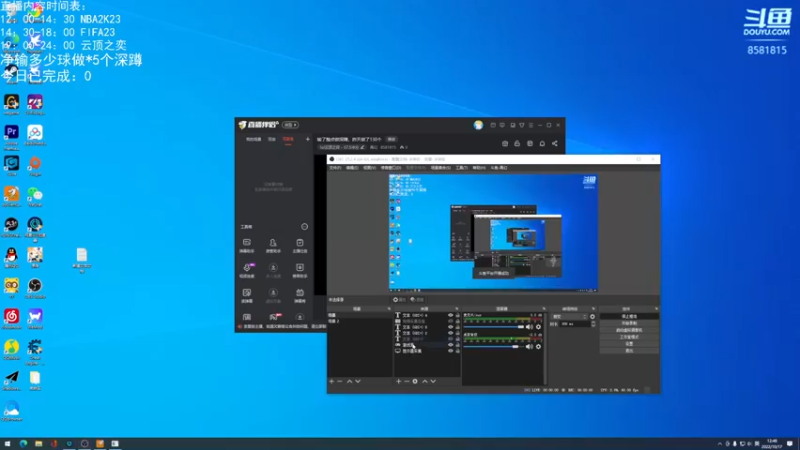Screen dimensions: 800x450
Task: Toggle visibility of the 文本 (GDI+) 2 source
Action: coord(451,333)
